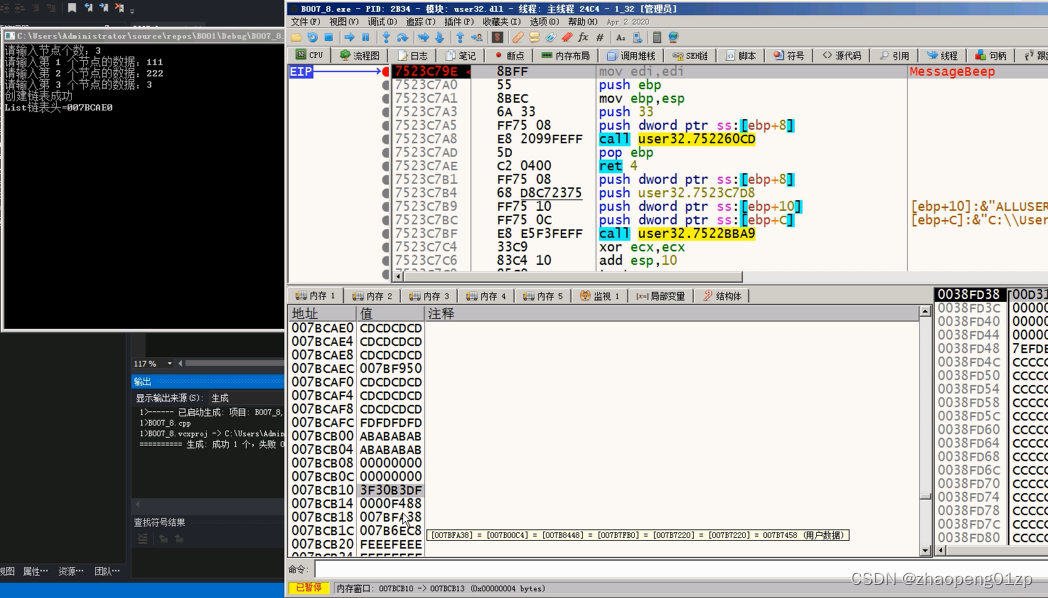The width and height of the screenshot is (1048, 598).
Task: Toggle breakpoint dot at address 7523C7BF
Action: point(386,233)
